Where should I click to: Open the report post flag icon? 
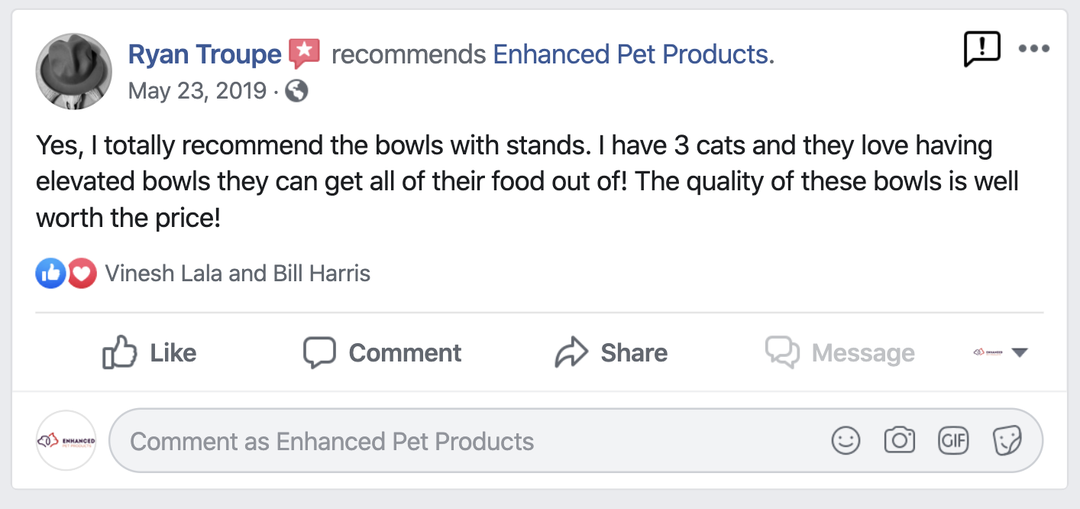(982, 48)
